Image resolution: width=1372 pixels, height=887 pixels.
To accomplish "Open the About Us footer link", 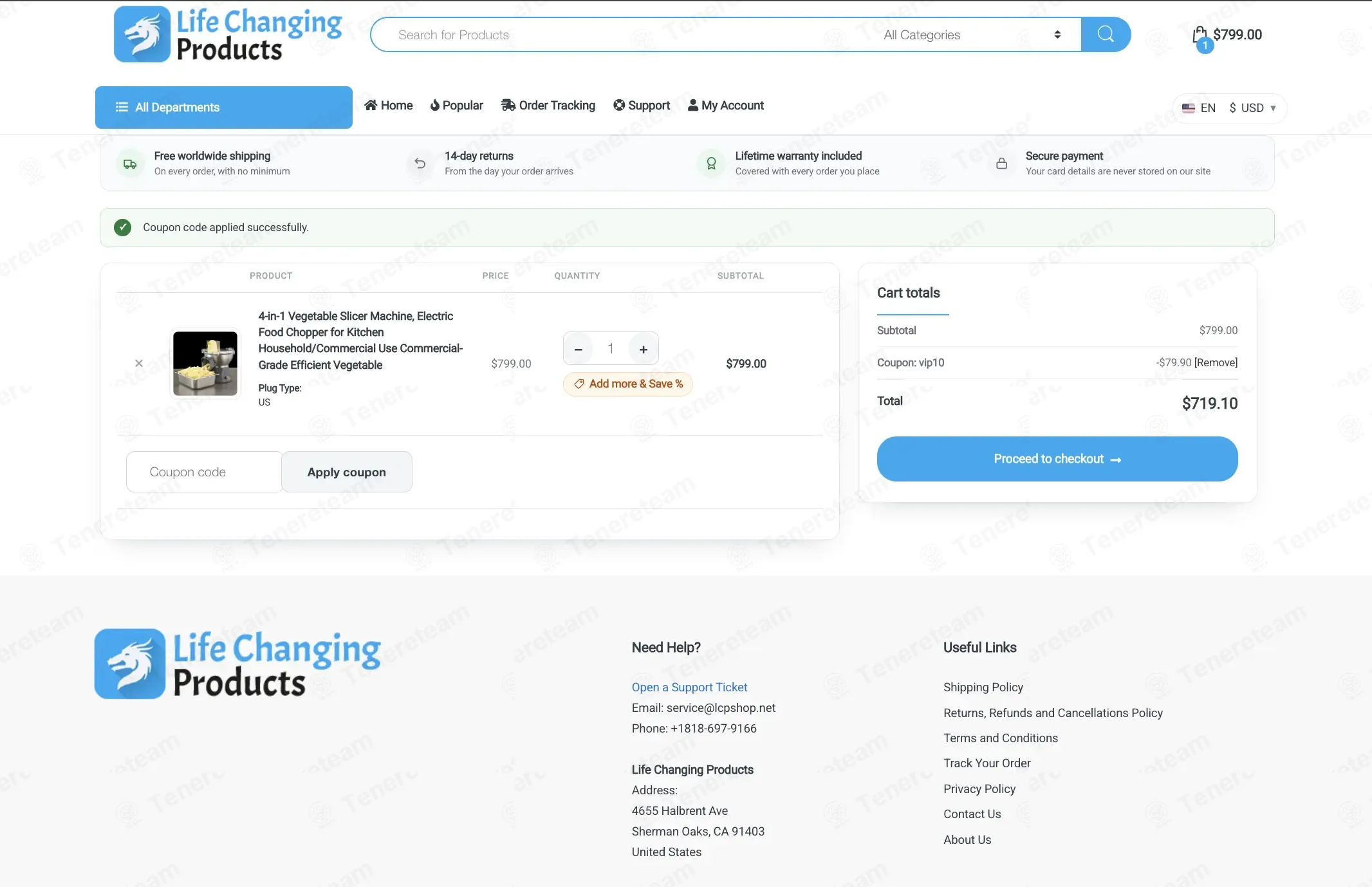I will pos(967,840).
